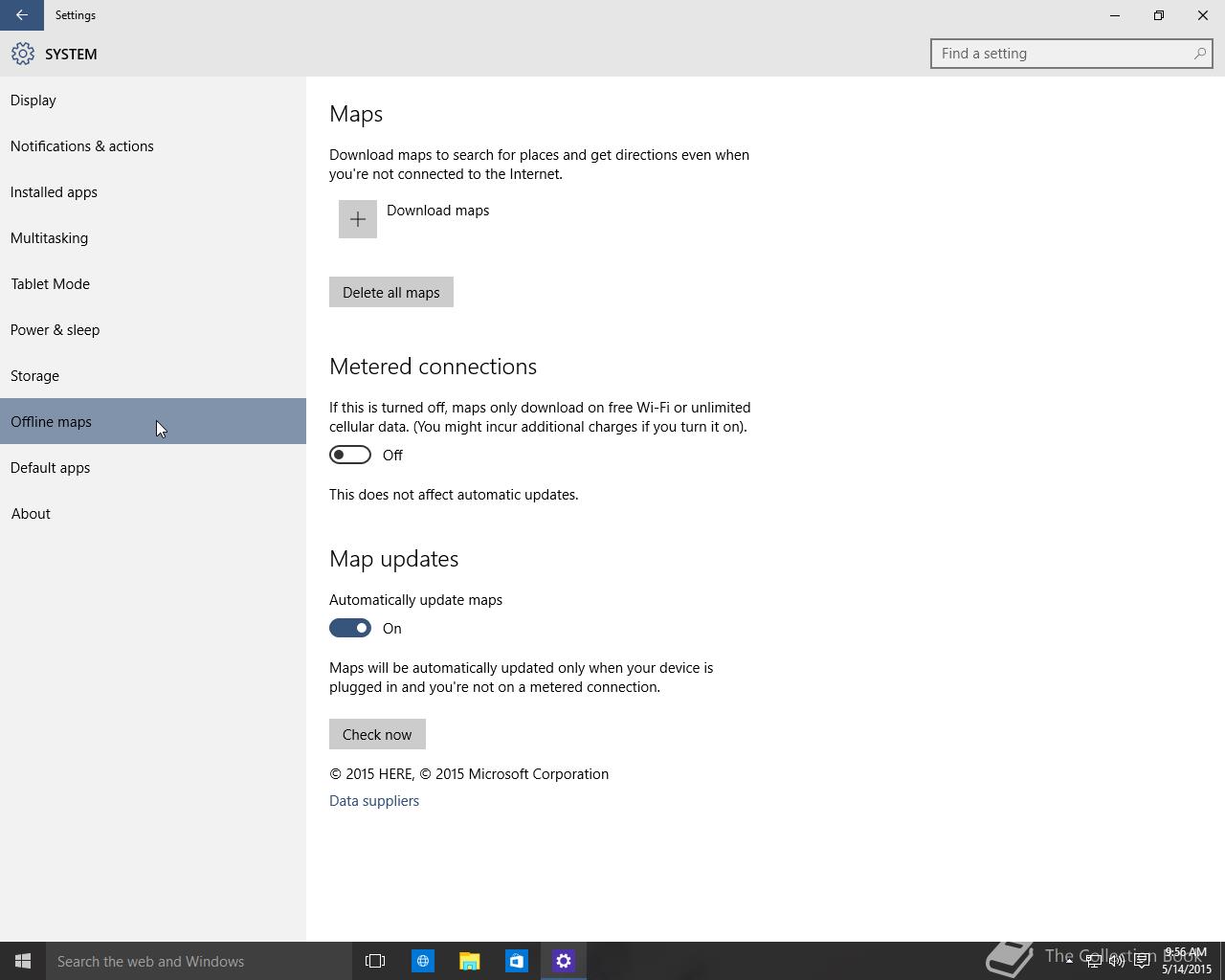Open the Data suppliers link

coord(374,800)
